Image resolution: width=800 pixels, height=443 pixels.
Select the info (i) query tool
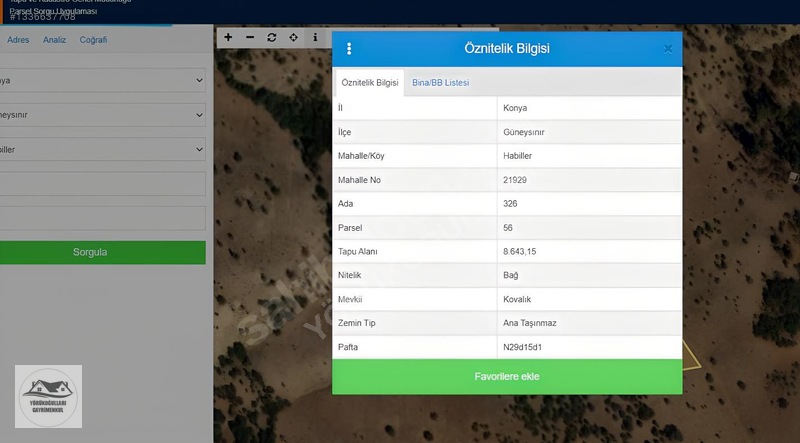[315, 37]
